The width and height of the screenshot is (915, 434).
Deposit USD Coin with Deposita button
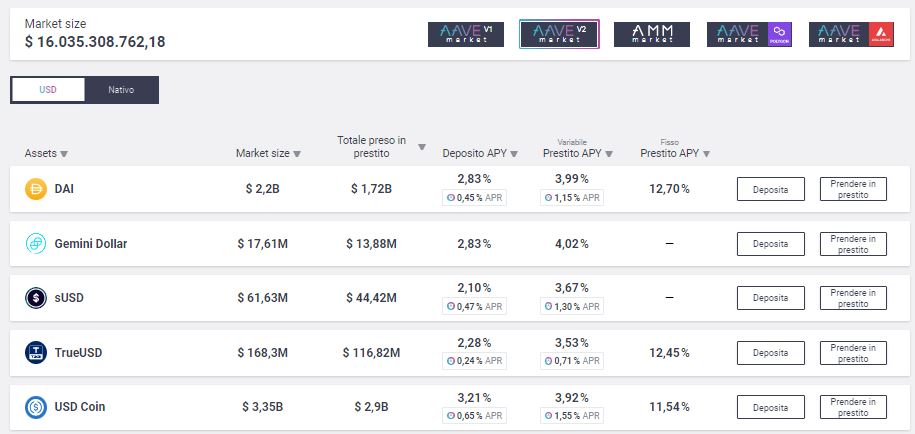[x=770, y=407]
